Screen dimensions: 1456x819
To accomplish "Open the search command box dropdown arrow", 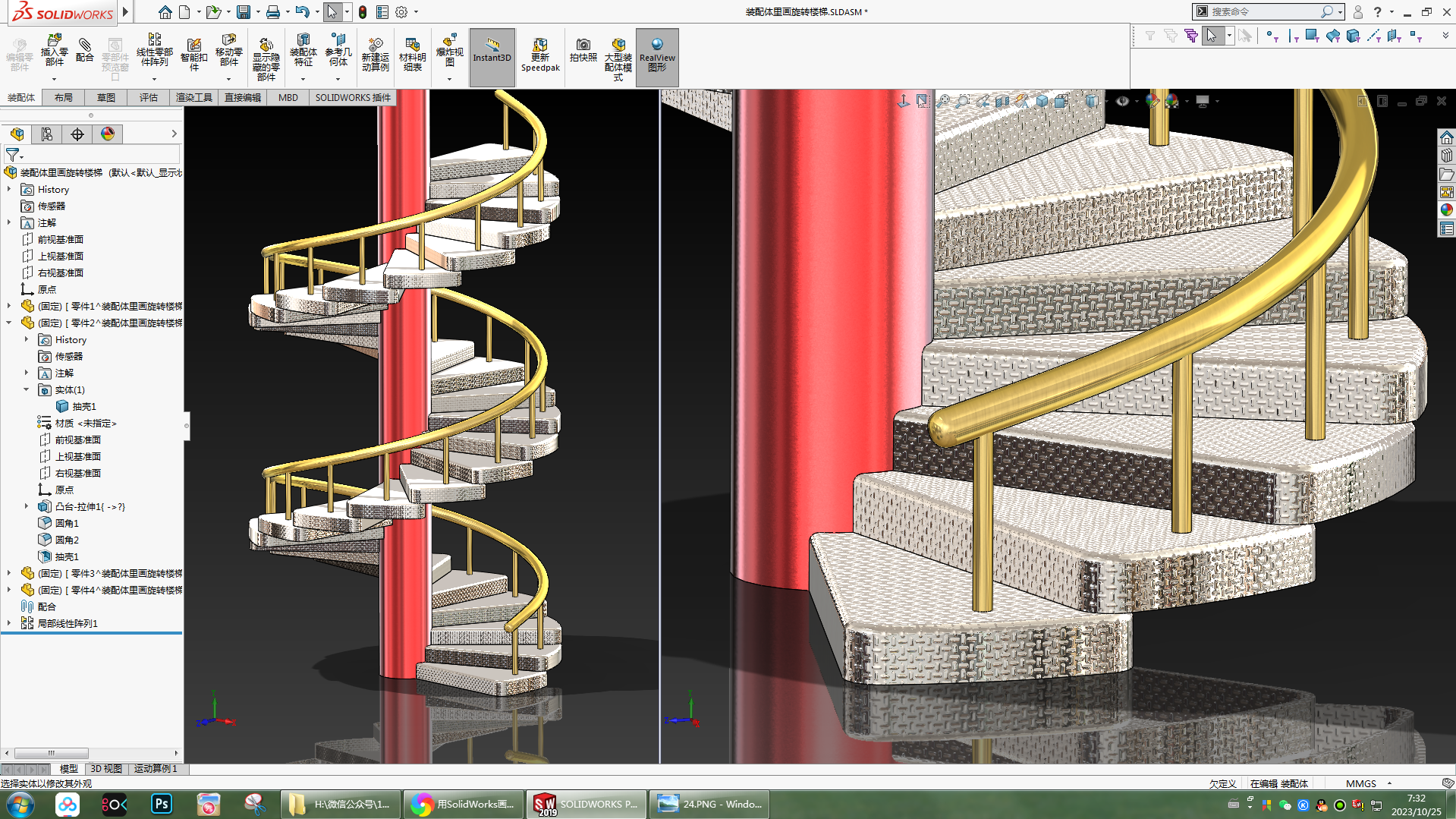I will point(1341,12).
